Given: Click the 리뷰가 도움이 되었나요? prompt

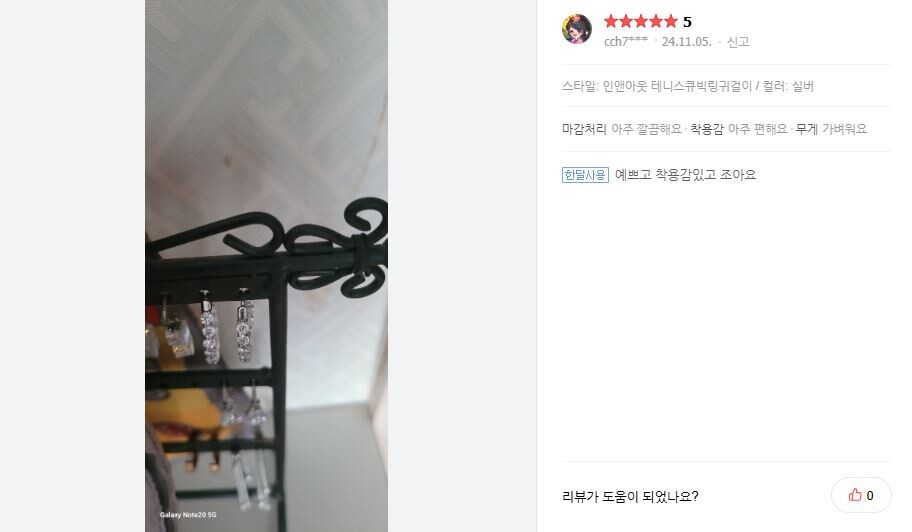Looking at the screenshot, I should pyautogui.click(x=630, y=496).
